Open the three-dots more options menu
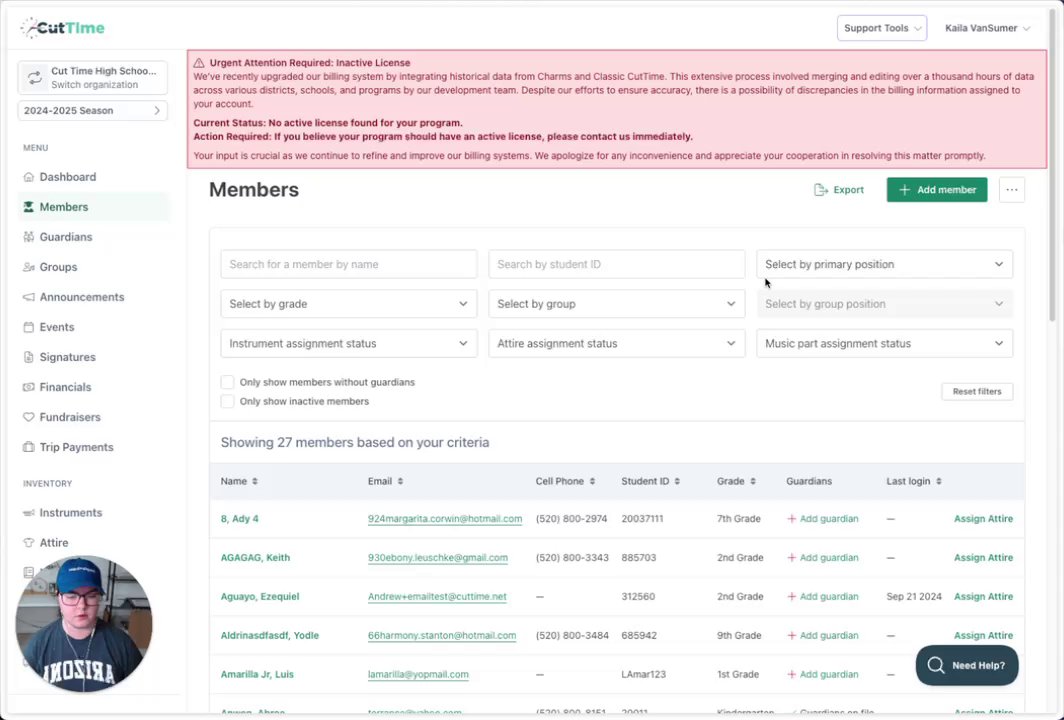This screenshot has height=720, width=1064. tap(1011, 190)
